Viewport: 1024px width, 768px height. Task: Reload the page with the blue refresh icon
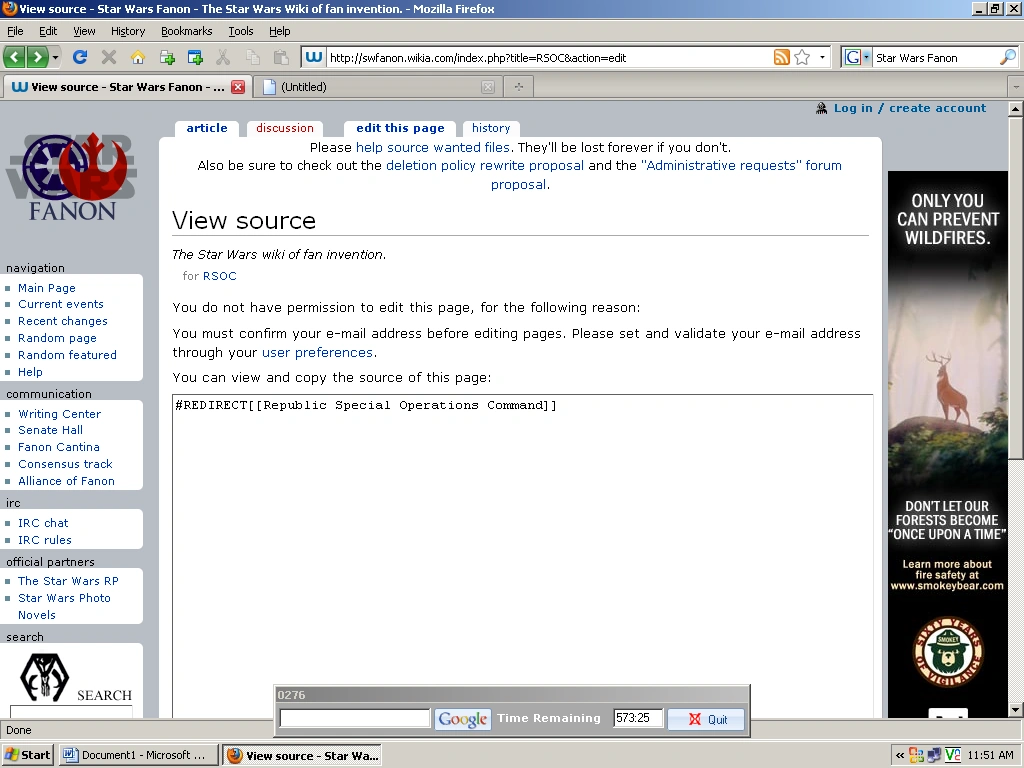tap(80, 57)
